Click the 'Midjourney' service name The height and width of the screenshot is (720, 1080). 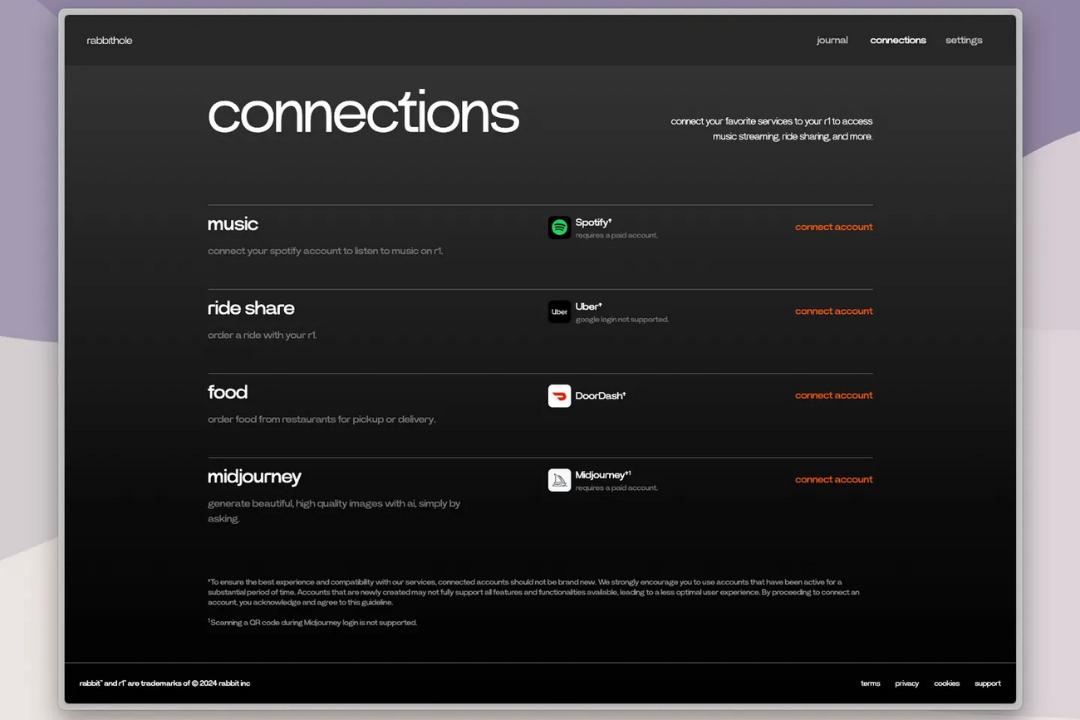tap(603, 475)
